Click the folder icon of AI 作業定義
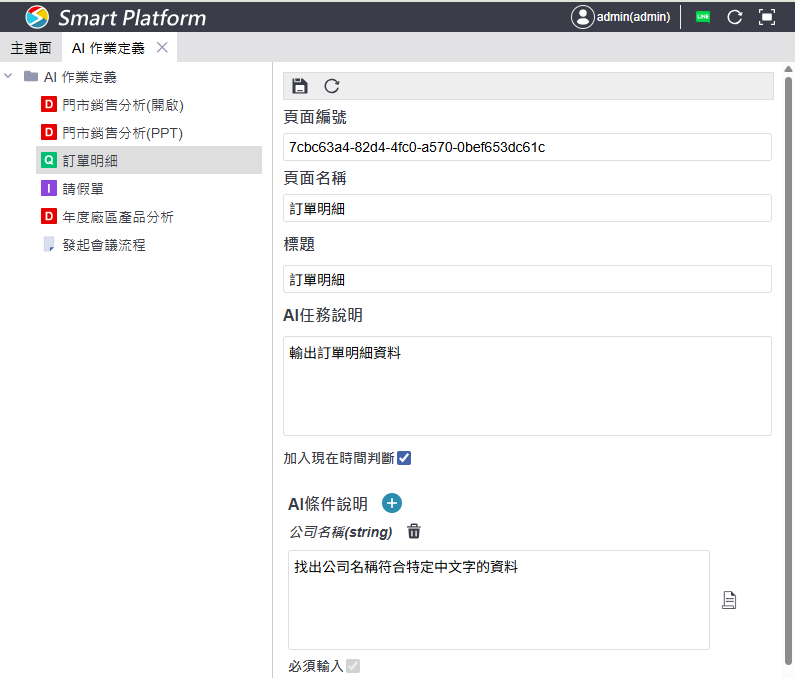 [31, 76]
